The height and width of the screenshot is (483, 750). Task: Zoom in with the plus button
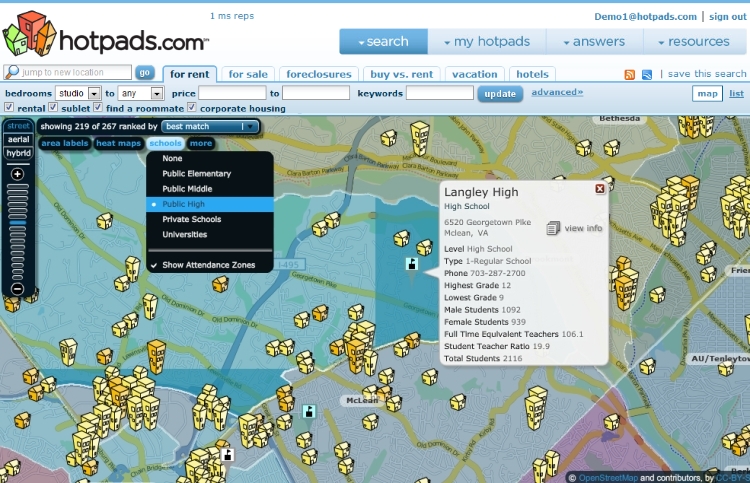(18, 174)
